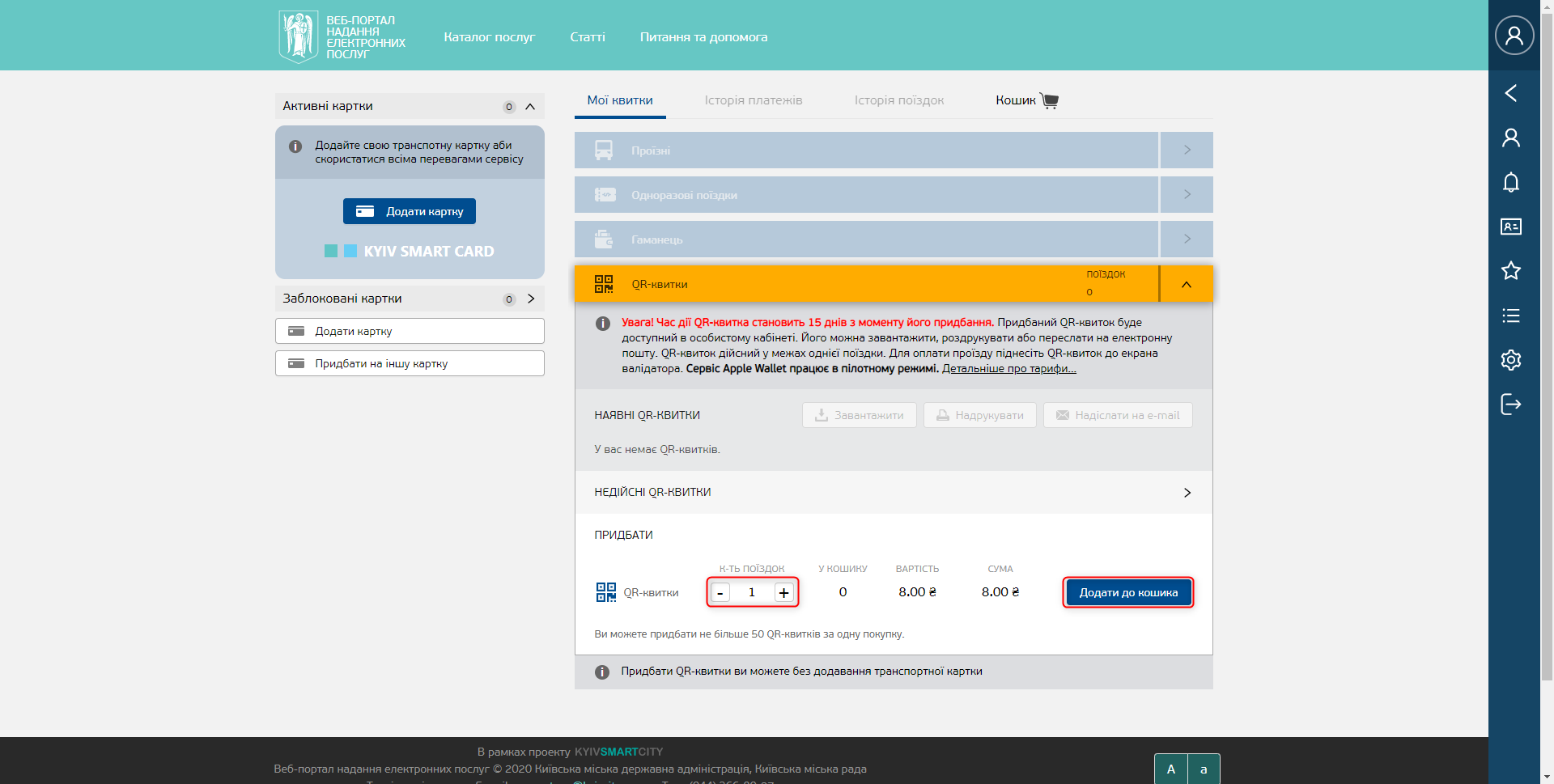Open the Детальніше про тарифи link
1554x784 pixels.
1008,369
